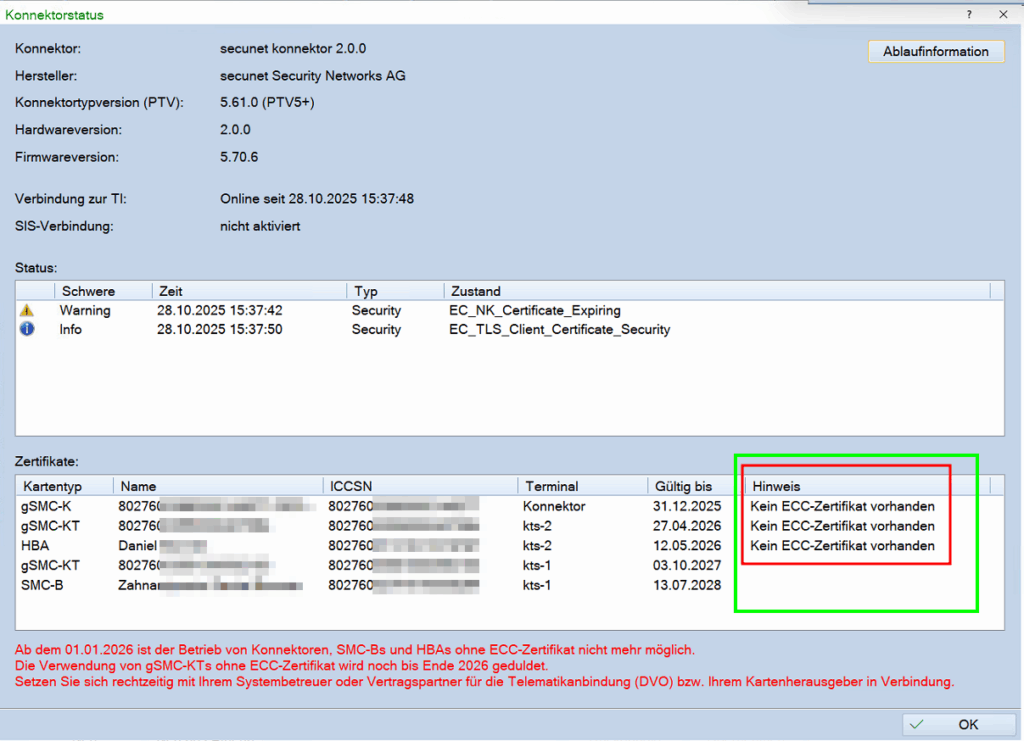This screenshot has width=1024, height=741.
Task: Select the certificate valid until 03.10.2027
Action: point(686,565)
